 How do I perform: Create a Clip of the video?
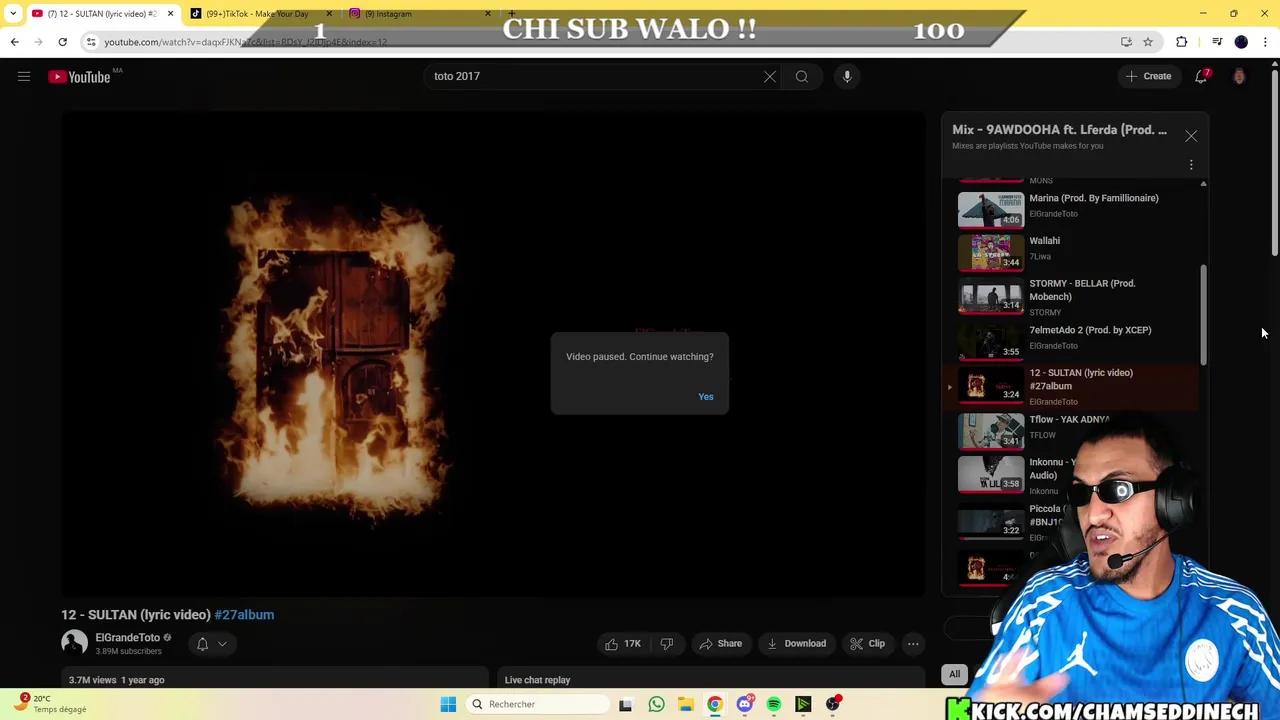(x=867, y=644)
